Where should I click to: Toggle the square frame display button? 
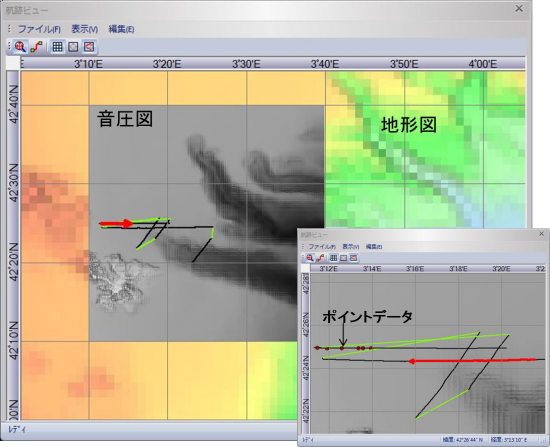click(73, 47)
